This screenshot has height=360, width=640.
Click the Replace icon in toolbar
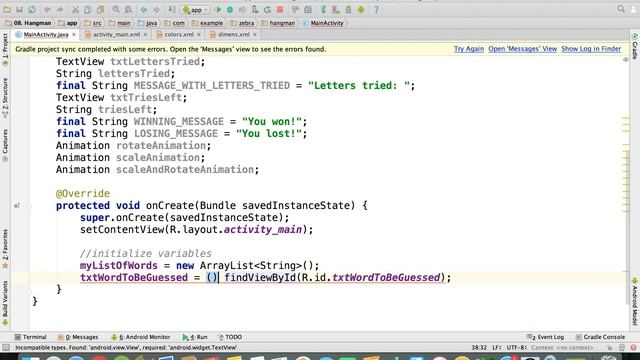(128, 9)
